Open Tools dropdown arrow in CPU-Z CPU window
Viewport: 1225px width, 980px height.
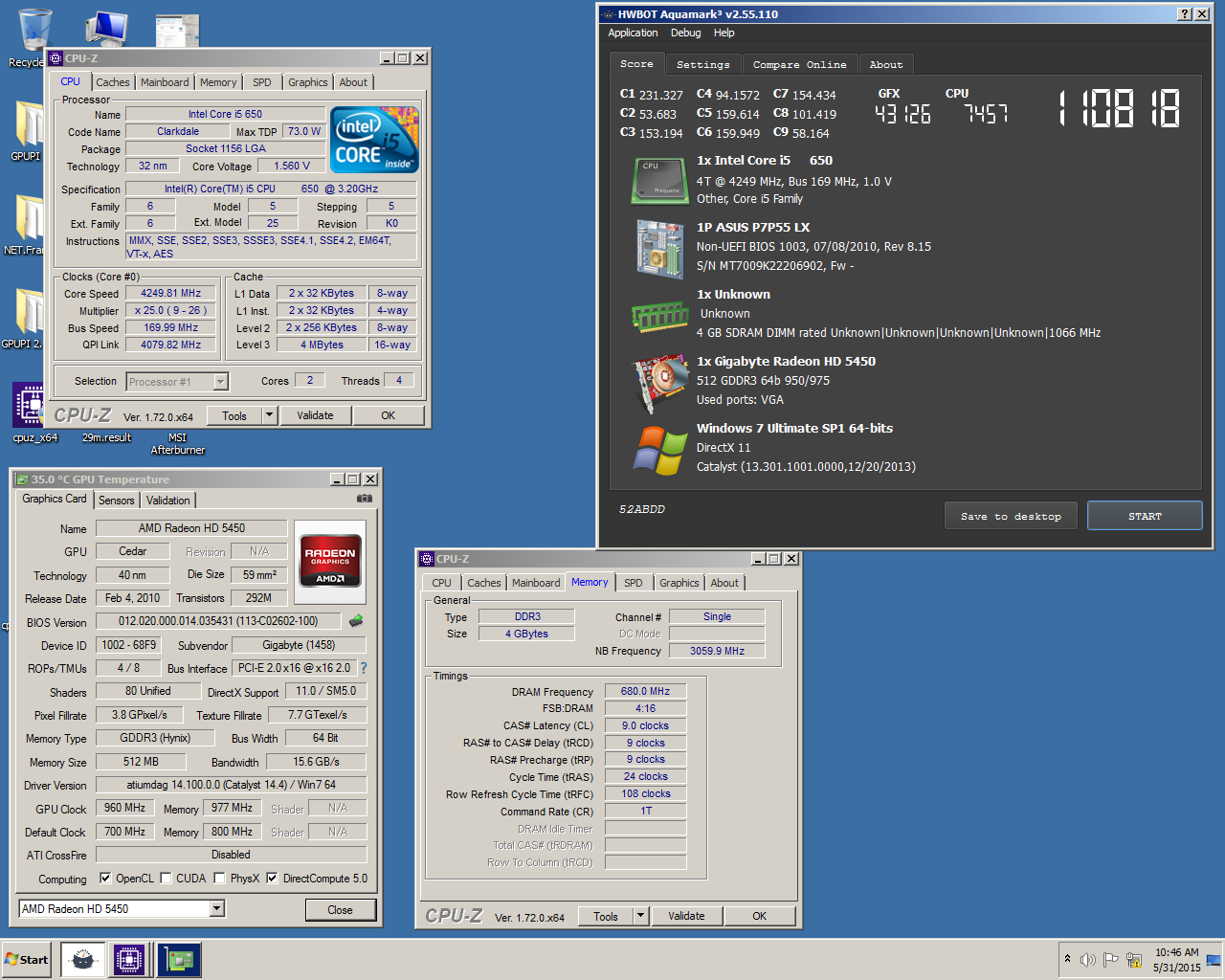[x=270, y=415]
